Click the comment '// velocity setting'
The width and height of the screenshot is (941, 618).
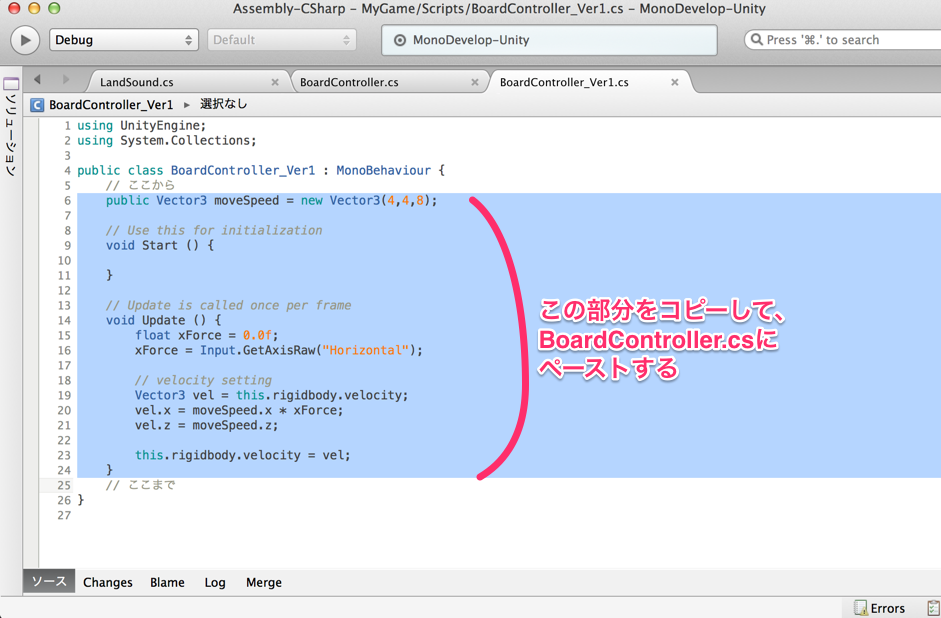pyautogui.click(x=203, y=380)
